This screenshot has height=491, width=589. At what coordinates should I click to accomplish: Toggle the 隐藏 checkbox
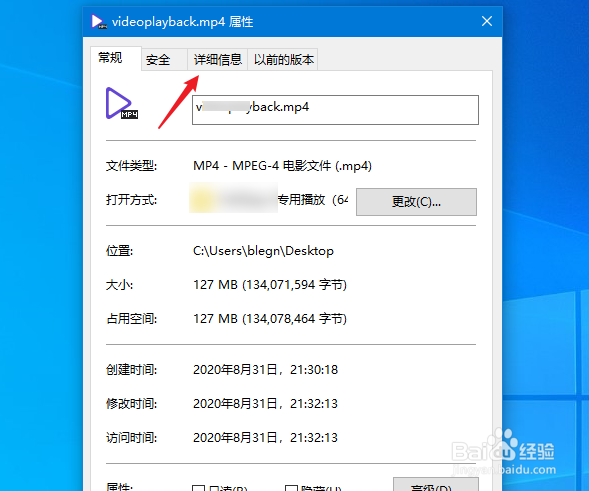click(x=291, y=488)
